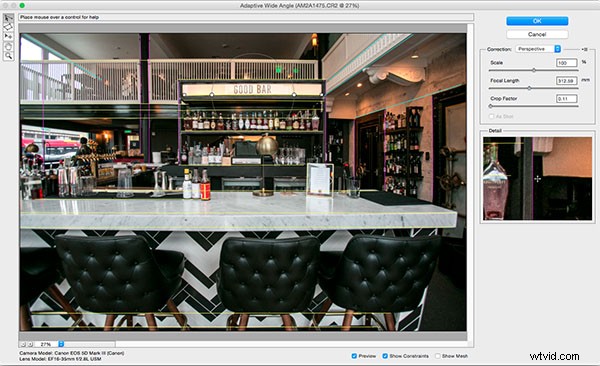Image resolution: width=600 pixels, height=366 pixels.
Task: Select the Hand tool
Action: tap(8, 46)
